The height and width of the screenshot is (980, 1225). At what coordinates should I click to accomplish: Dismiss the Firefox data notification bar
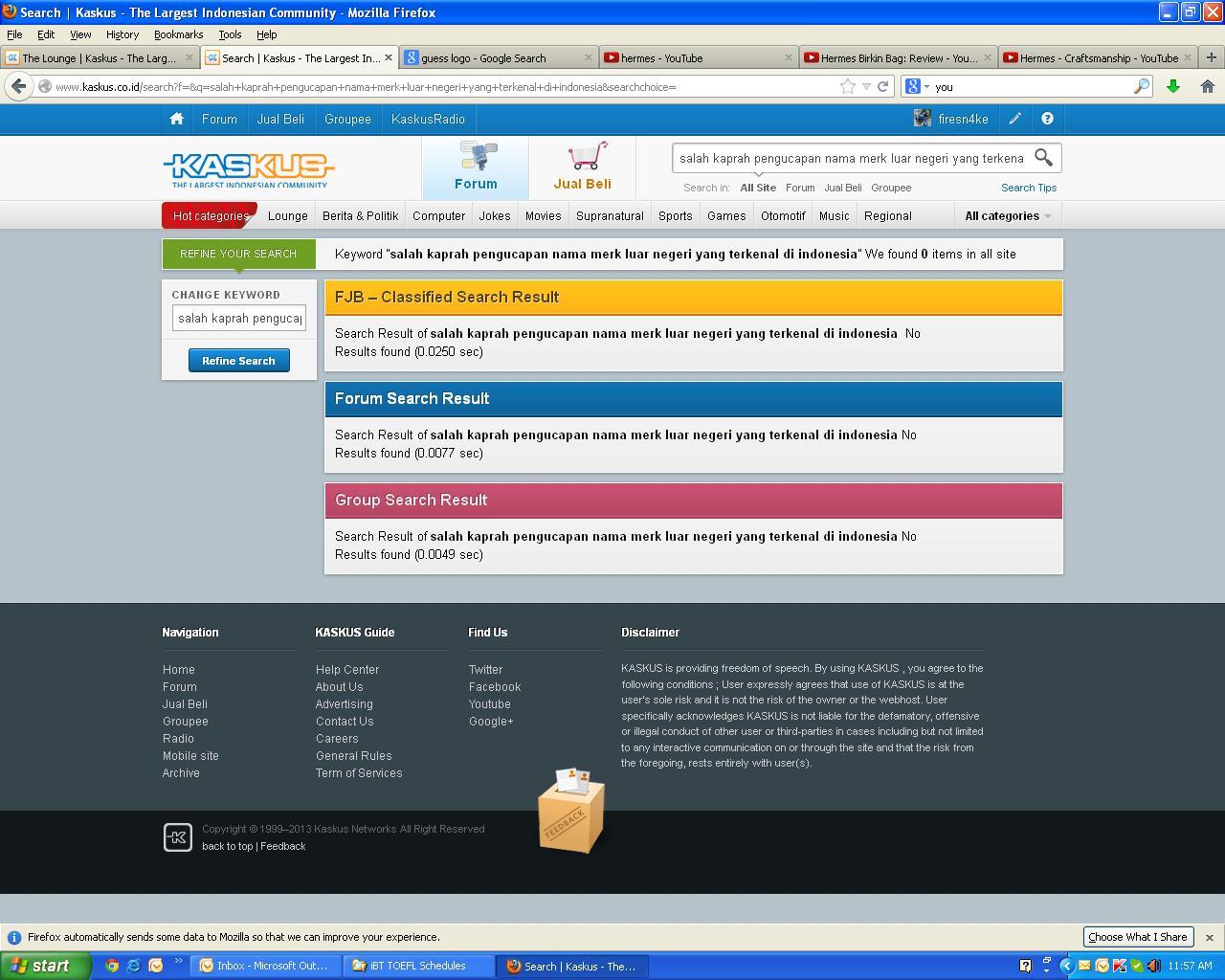pyautogui.click(x=1209, y=937)
